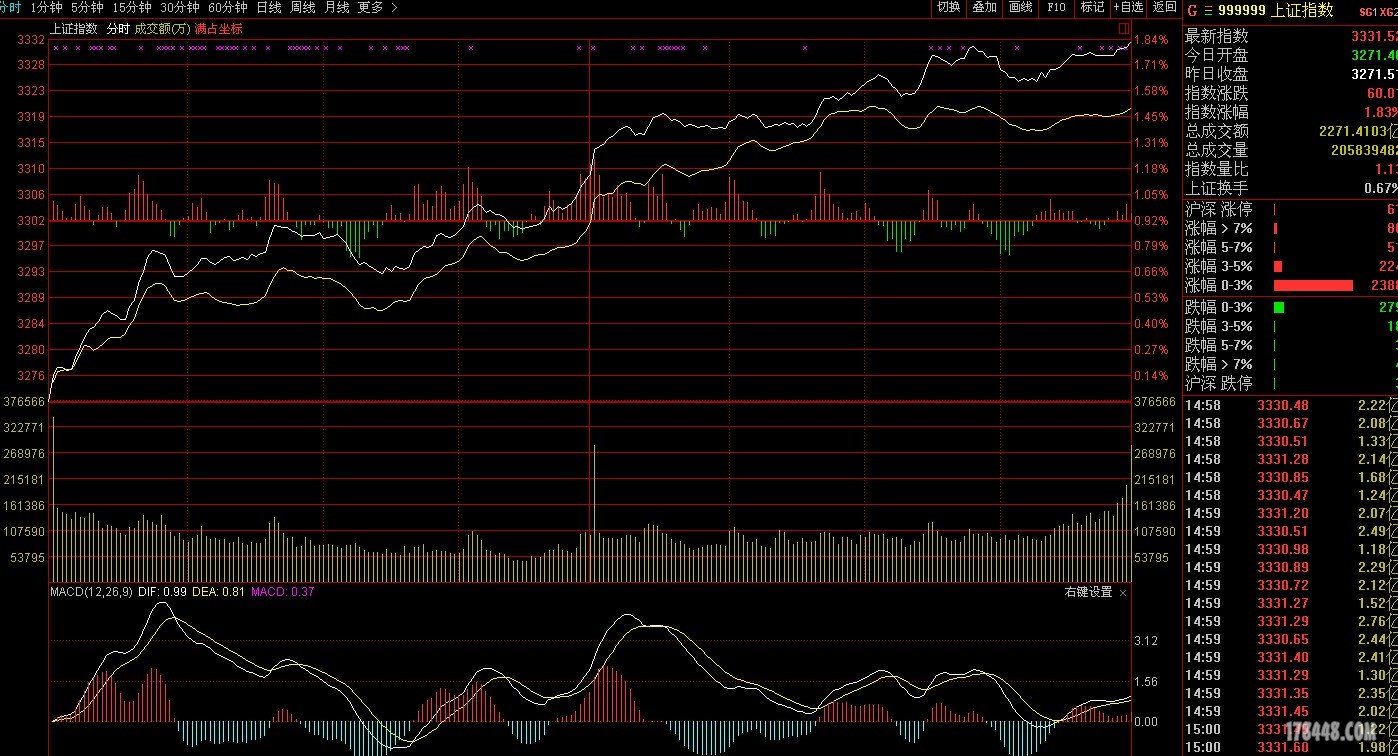Open the green list icon beside 999999
This screenshot has width=1398, height=756.
coord(1207,10)
